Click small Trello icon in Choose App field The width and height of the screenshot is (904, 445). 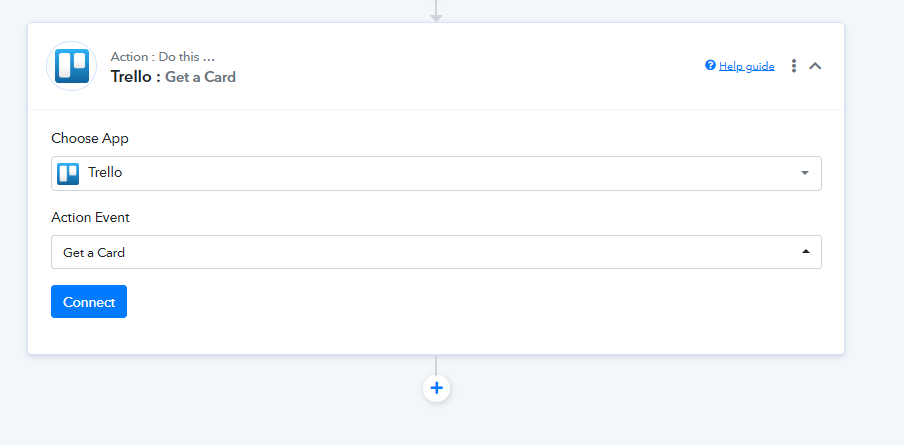[x=68, y=174]
